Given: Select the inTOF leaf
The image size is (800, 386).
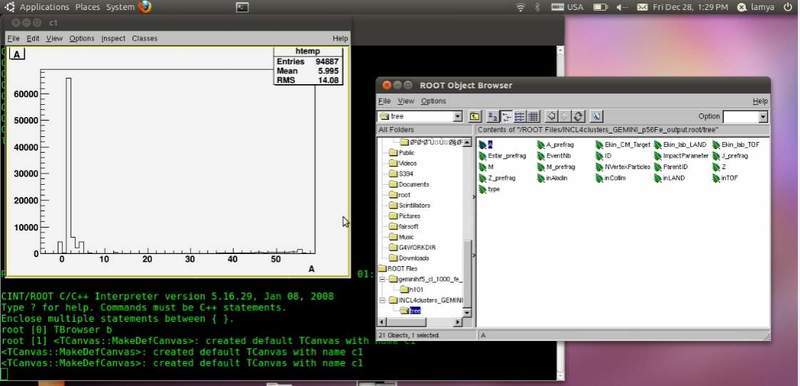Looking at the screenshot, I should point(725,178).
